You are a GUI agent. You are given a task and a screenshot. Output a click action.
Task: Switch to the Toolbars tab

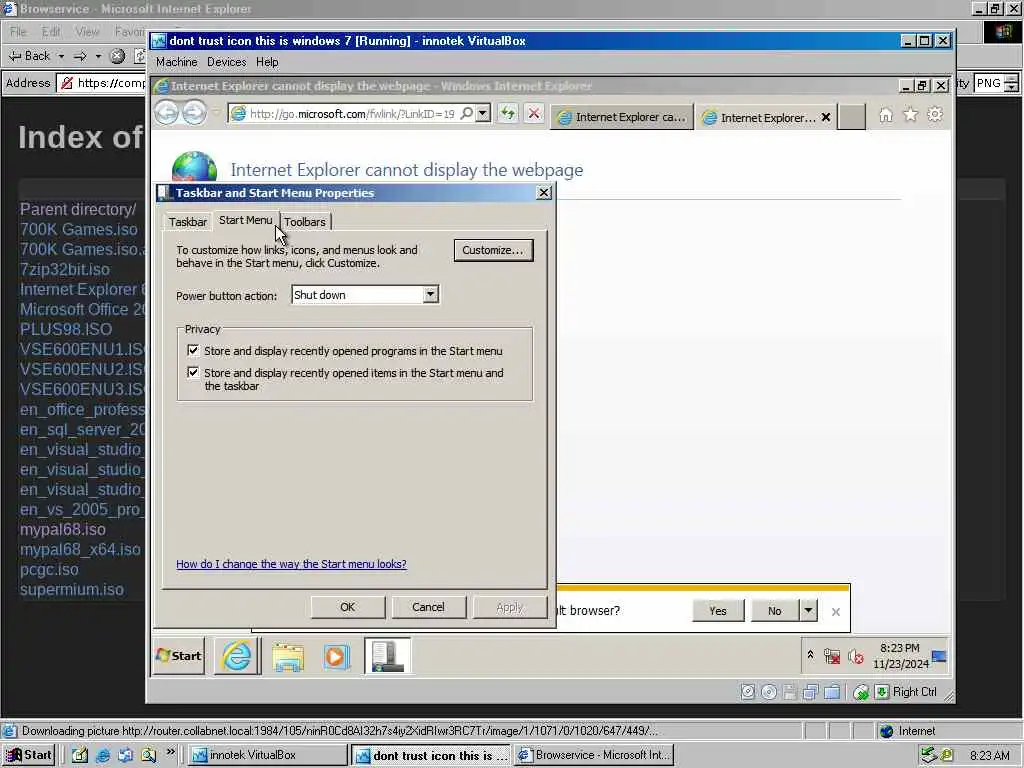[x=304, y=222]
